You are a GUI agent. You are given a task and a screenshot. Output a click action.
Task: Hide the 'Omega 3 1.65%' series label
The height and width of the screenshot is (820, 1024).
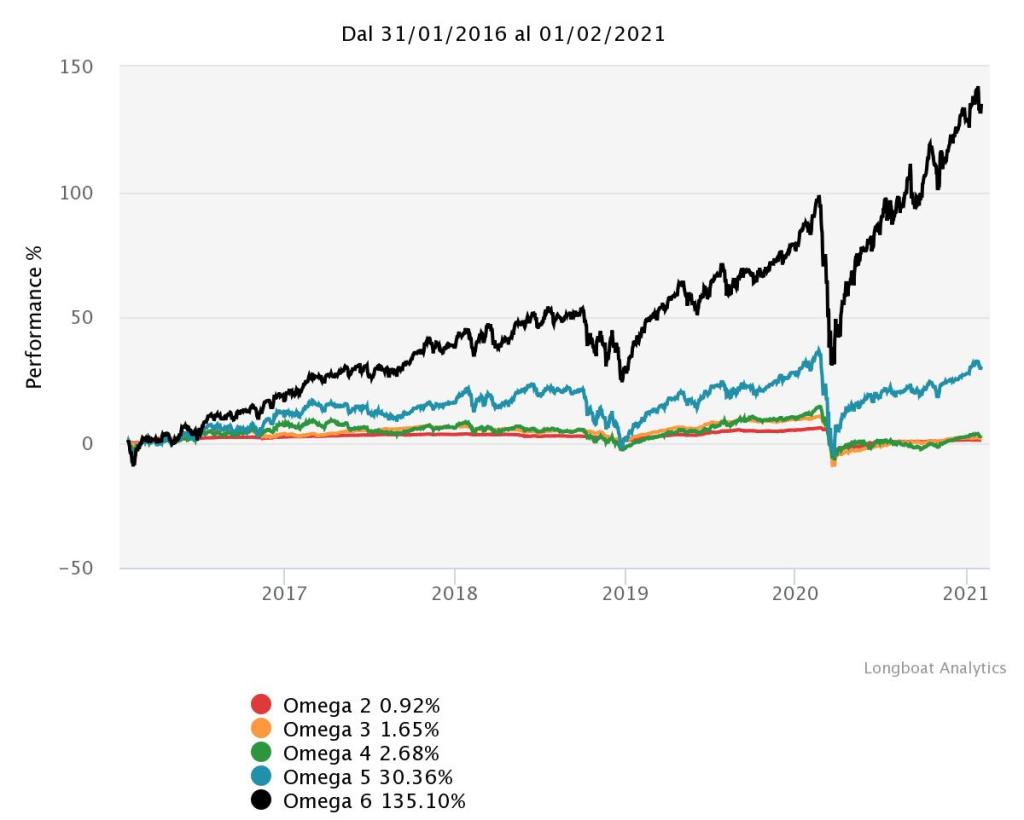click(x=361, y=728)
